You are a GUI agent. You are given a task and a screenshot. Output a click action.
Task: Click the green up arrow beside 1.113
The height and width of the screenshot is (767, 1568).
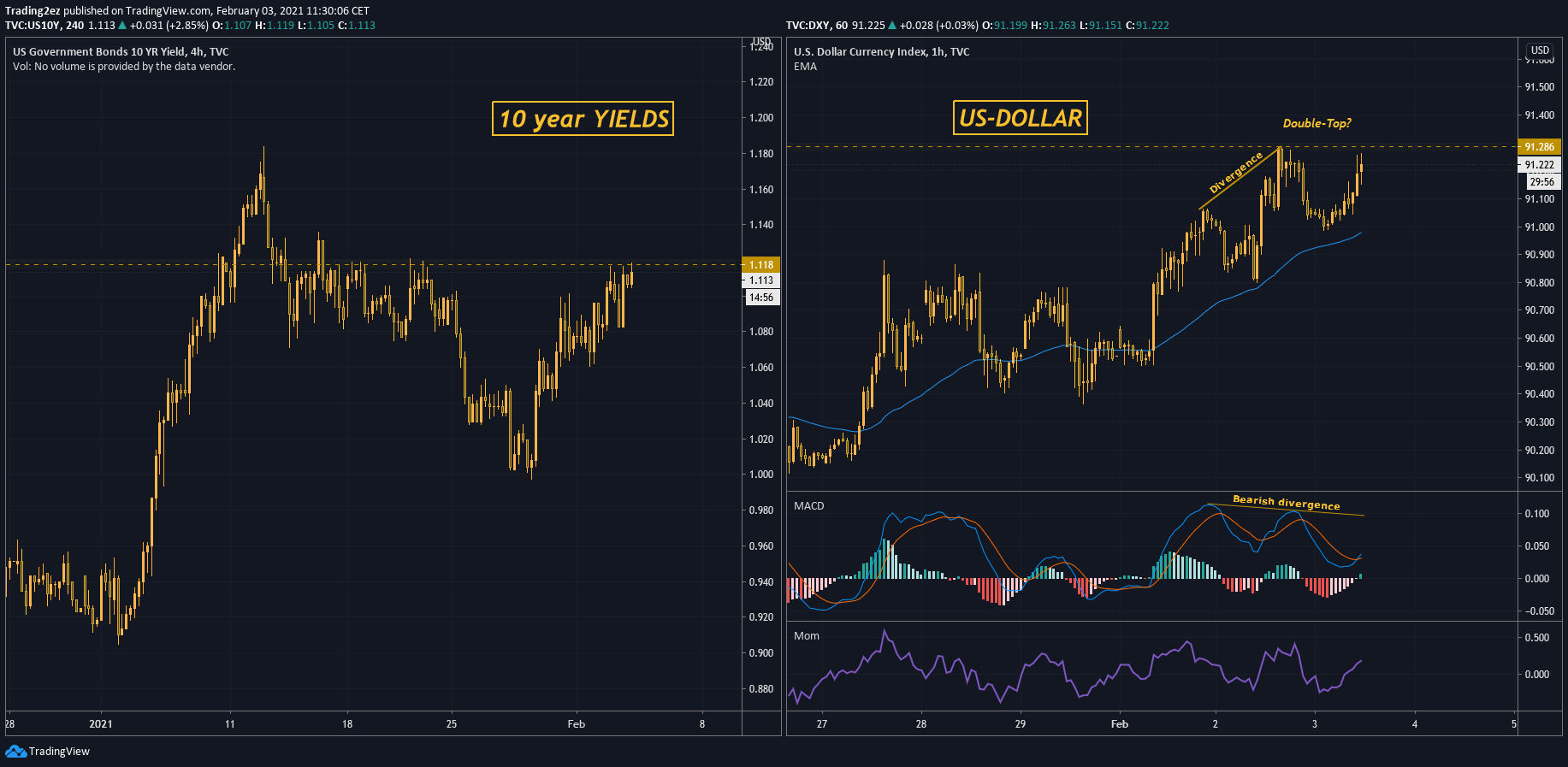coord(122,26)
